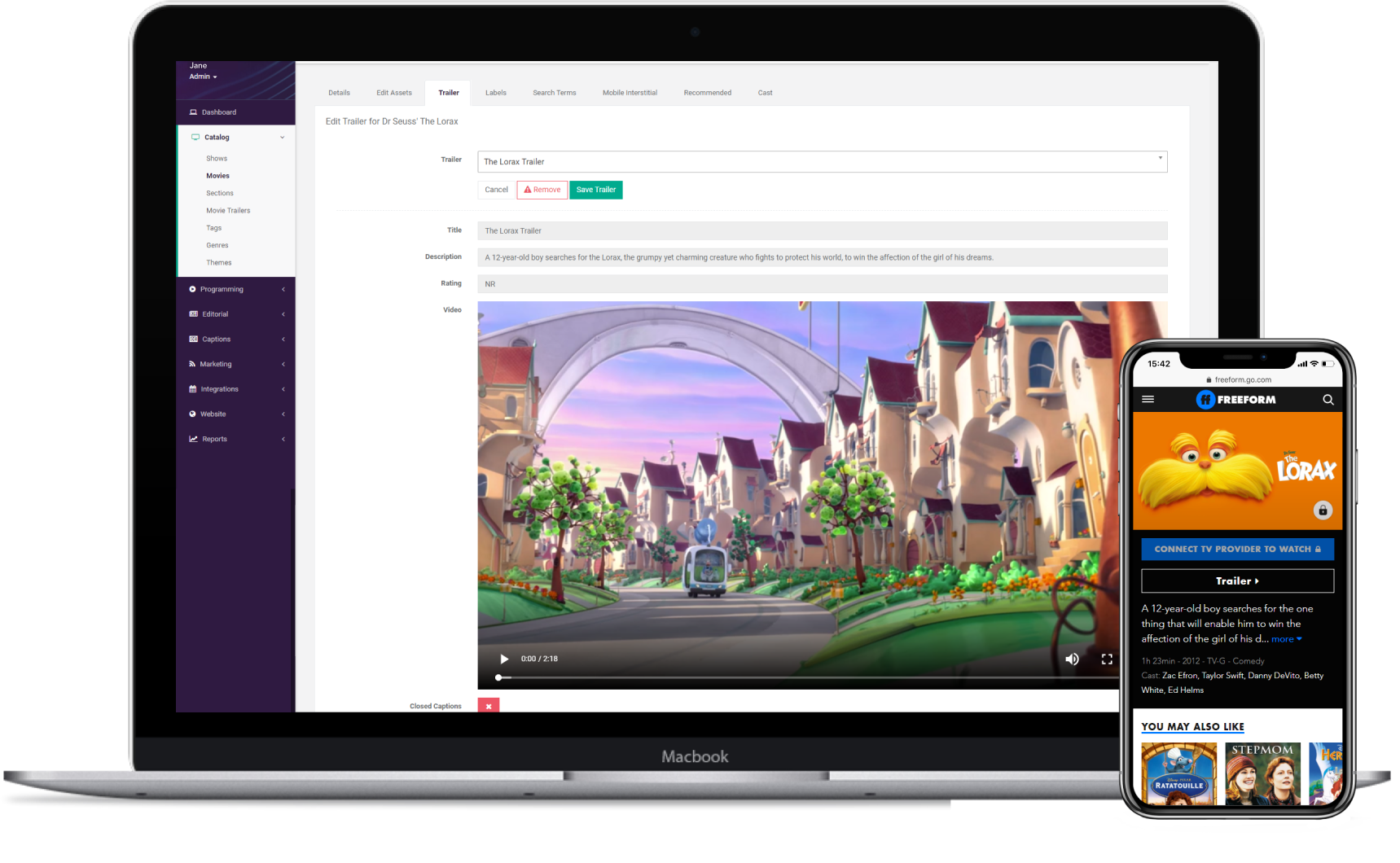This screenshot has width=1400, height=863.
Task: Switch to the Details tab
Action: pyautogui.click(x=340, y=93)
